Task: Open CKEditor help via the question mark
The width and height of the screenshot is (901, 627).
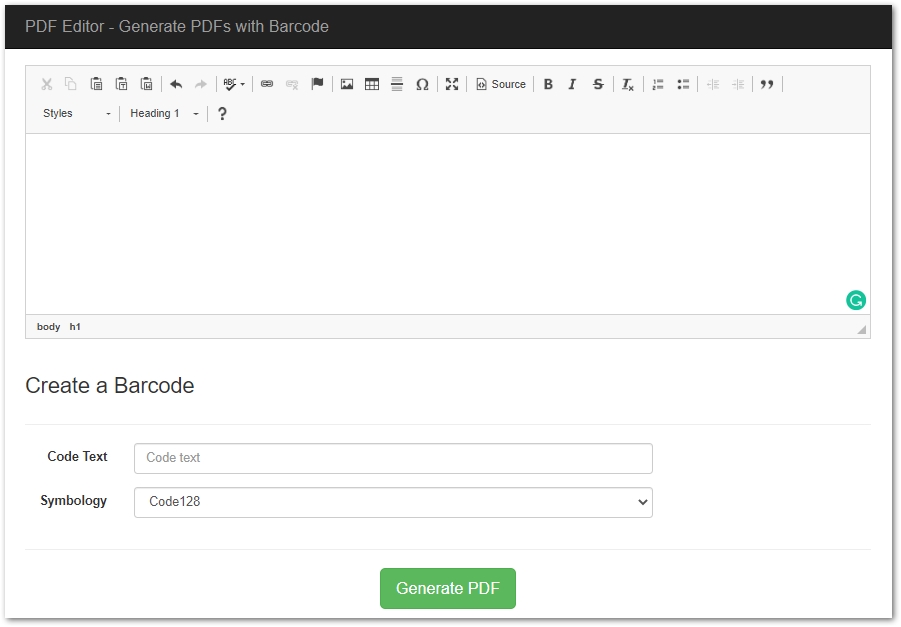Action: [222, 113]
